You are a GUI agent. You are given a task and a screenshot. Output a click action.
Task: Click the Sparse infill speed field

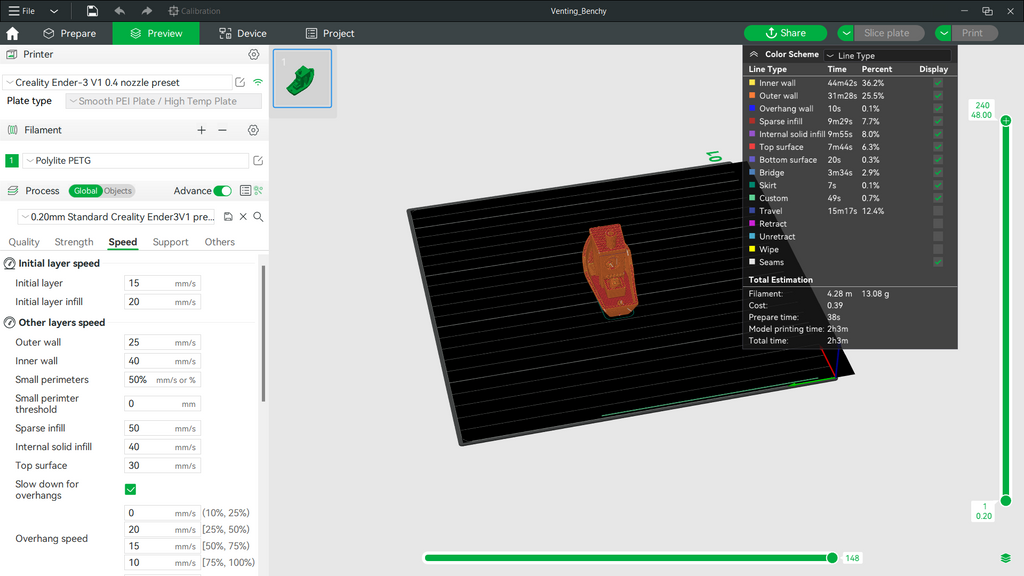(162, 428)
